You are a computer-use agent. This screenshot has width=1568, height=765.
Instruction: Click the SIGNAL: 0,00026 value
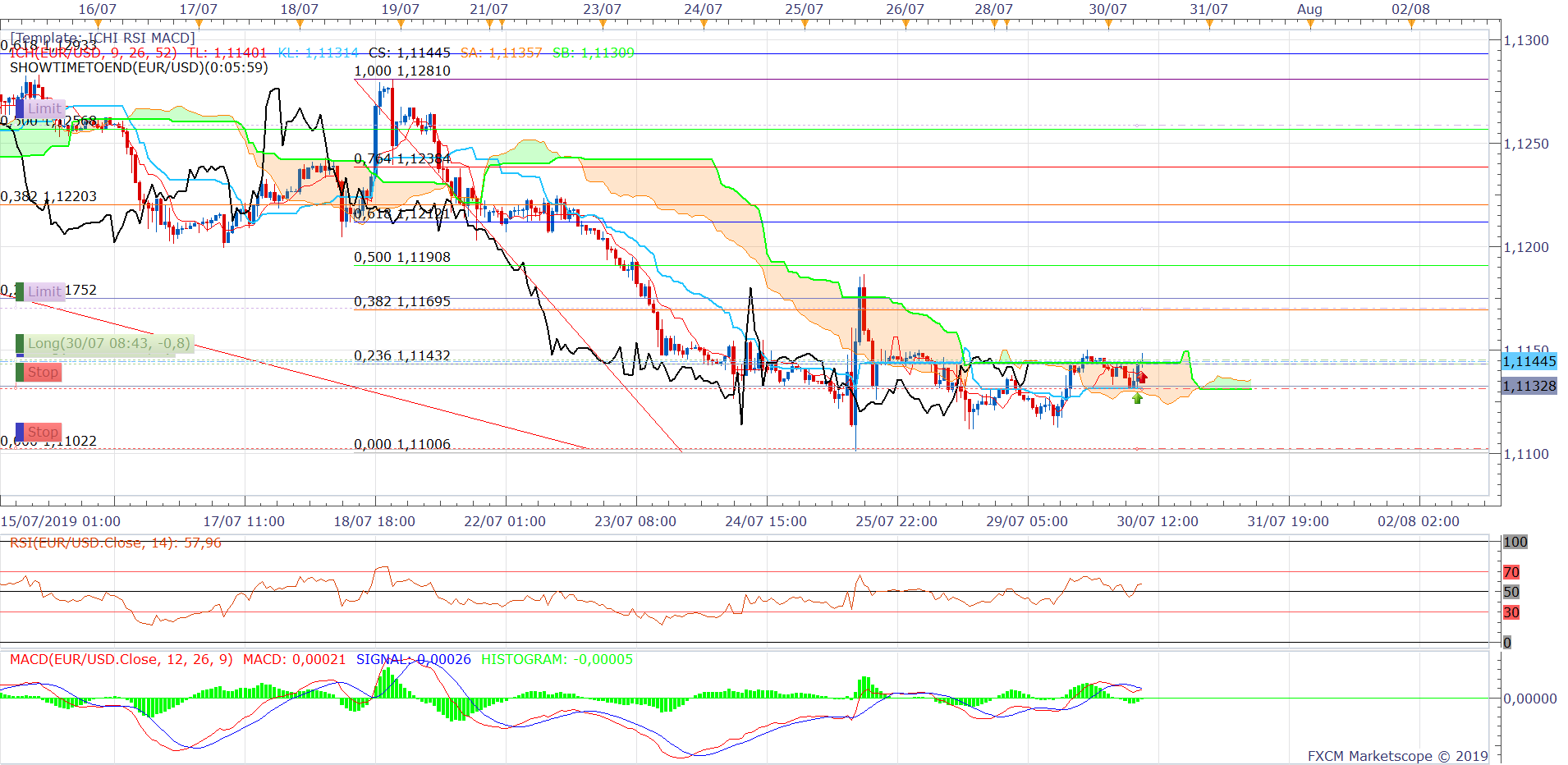(414, 659)
